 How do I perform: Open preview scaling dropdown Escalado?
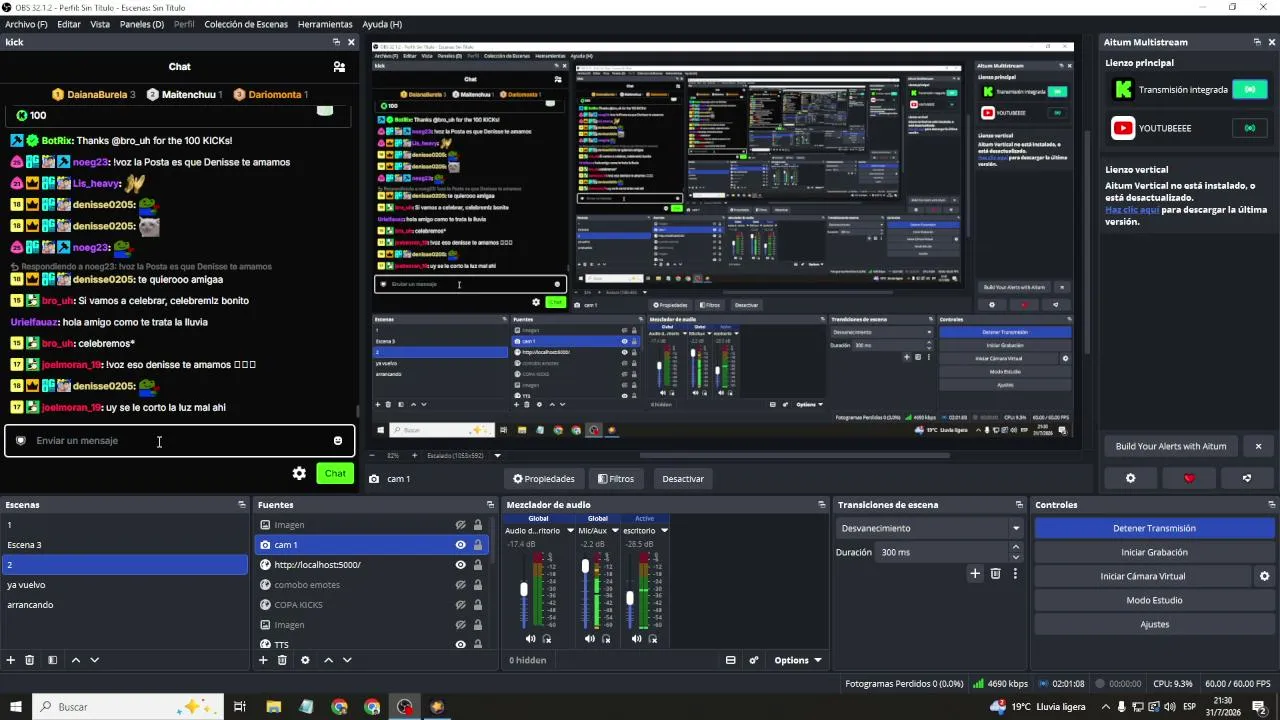tap(464, 456)
